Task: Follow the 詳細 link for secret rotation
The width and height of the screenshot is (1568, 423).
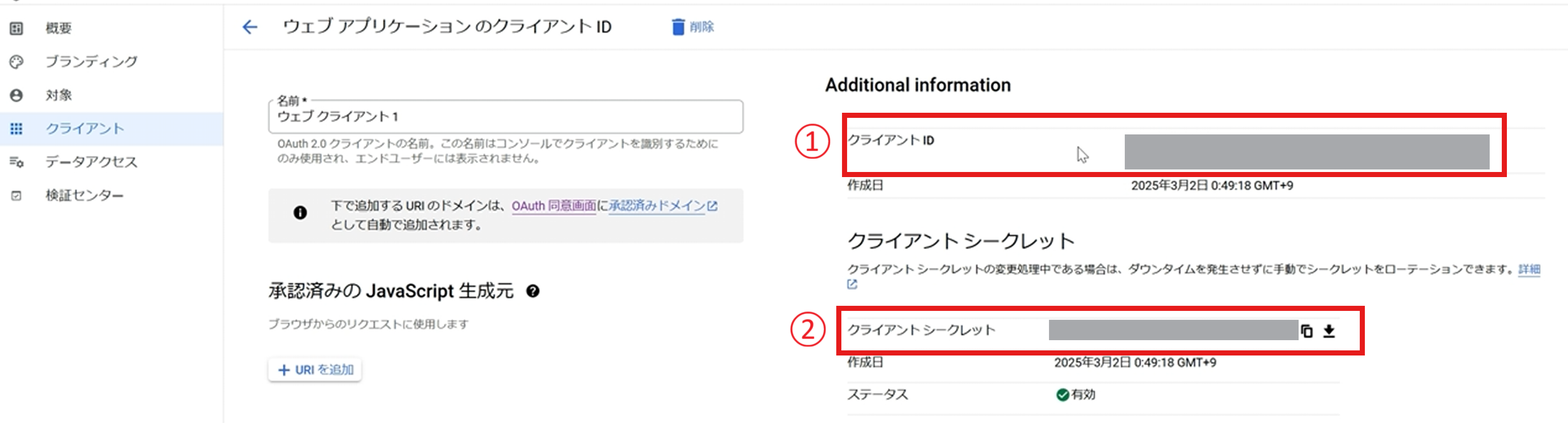Action: click(x=1529, y=269)
